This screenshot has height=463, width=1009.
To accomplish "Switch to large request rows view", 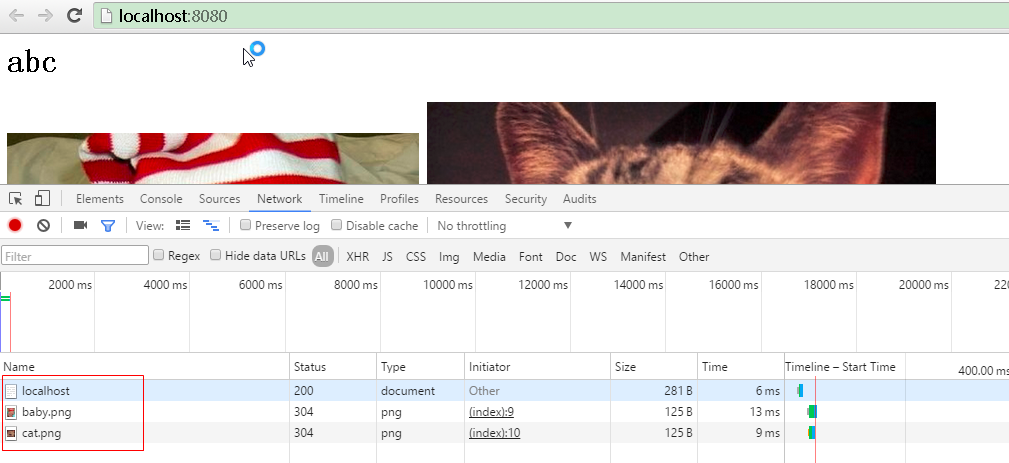I will [x=183, y=226].
